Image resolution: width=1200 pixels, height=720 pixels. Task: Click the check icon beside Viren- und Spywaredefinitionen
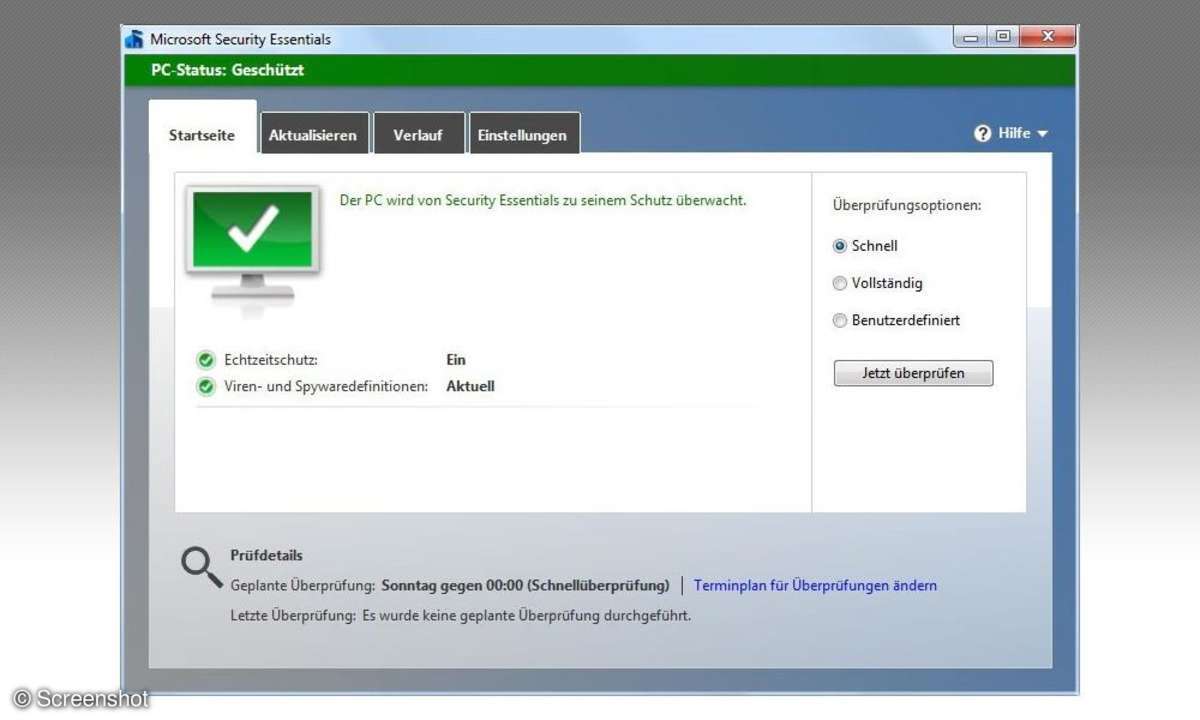tap(206, 386)
